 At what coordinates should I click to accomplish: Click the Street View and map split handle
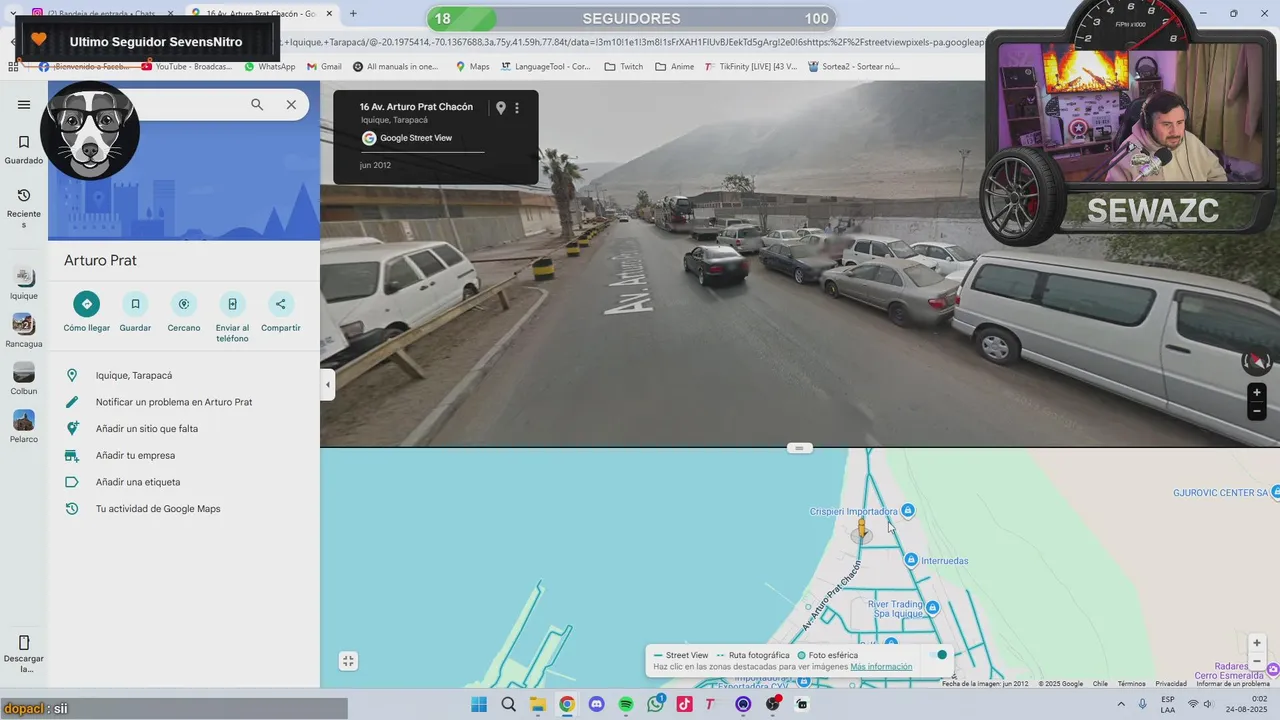pyautogui.click(x=799, y=448)
